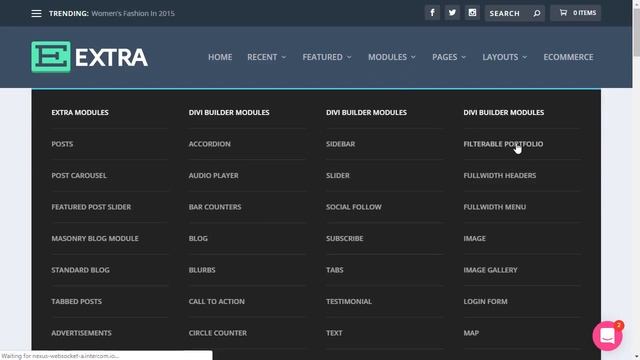Open Audio Player module link
640x360 pixels.
point(213,176)
